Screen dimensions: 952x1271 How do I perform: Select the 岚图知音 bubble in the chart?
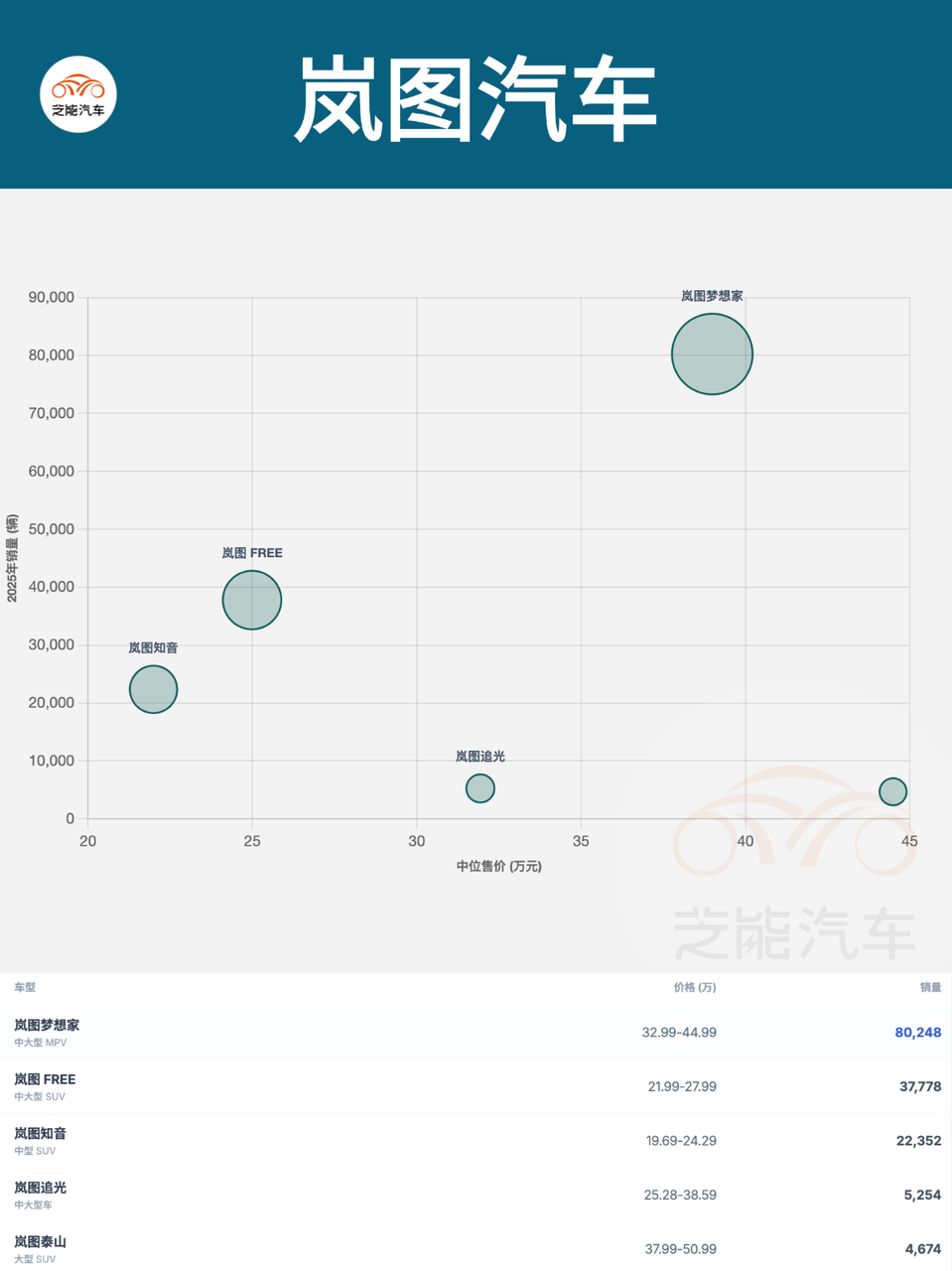(153, 689)
